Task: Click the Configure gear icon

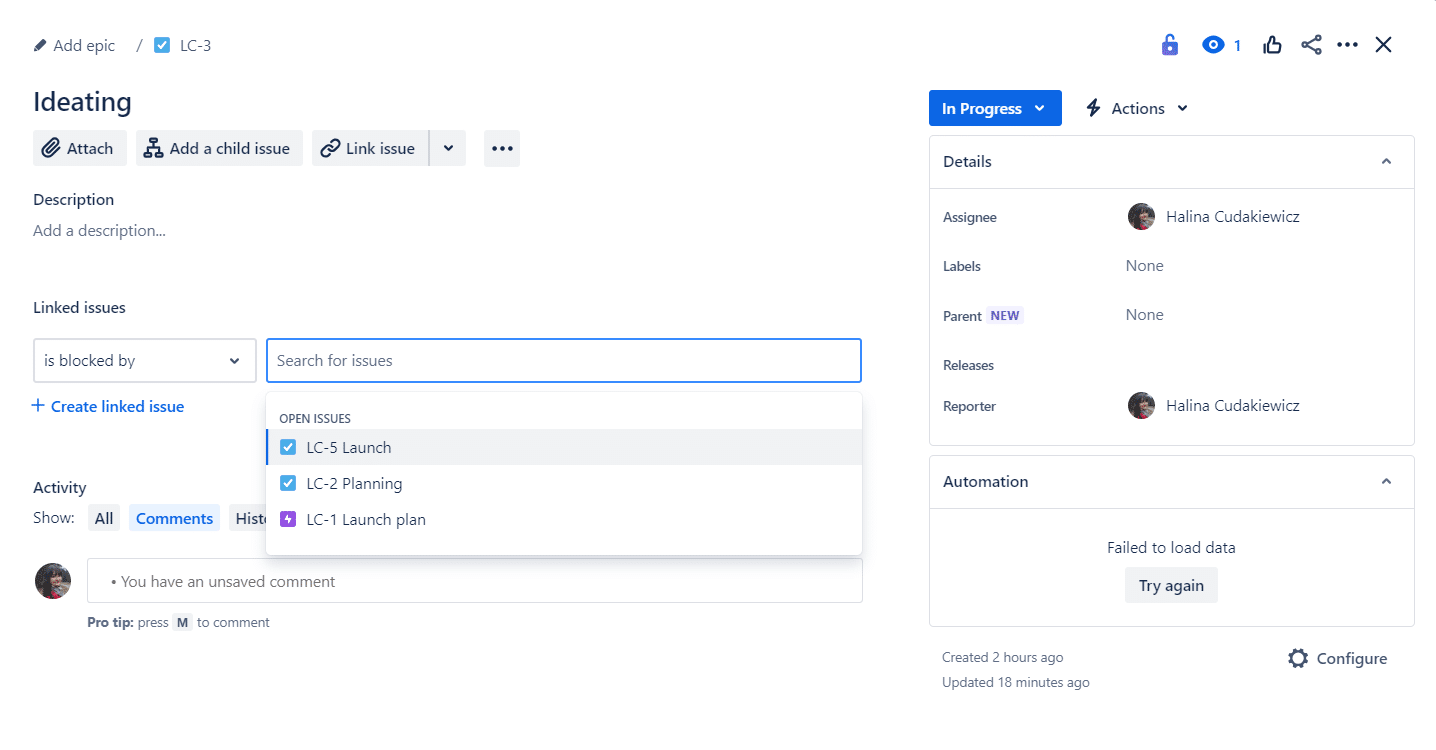Action: [x=1298, y=658]
